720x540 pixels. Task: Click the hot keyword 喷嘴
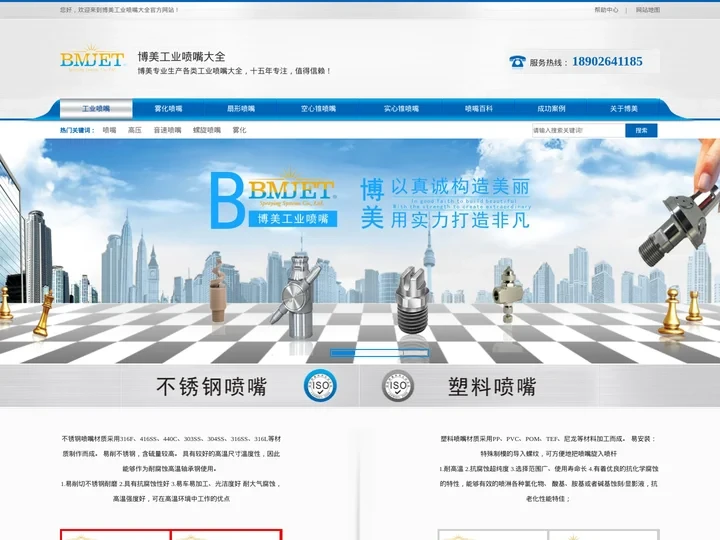pos(109,130)
